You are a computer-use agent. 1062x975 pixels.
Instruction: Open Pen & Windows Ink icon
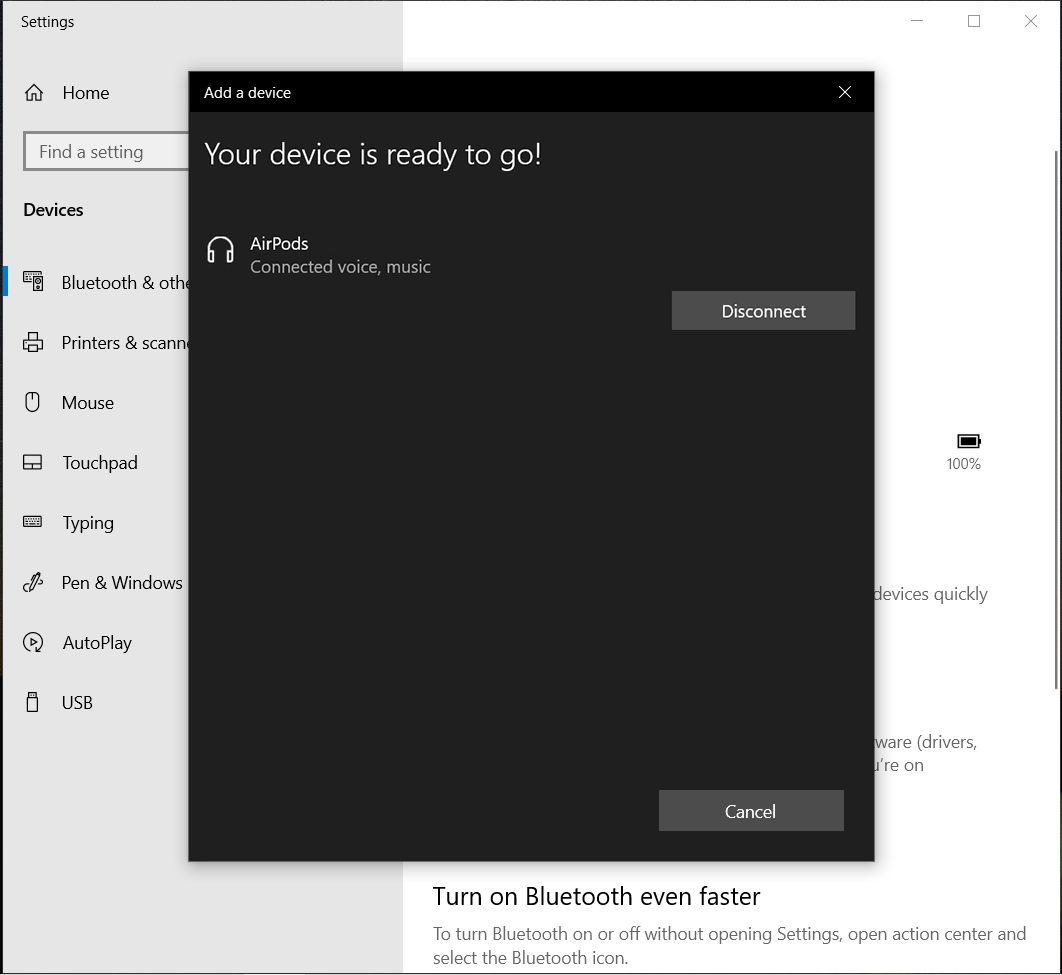pyautogui.click(x=33, y=582)
